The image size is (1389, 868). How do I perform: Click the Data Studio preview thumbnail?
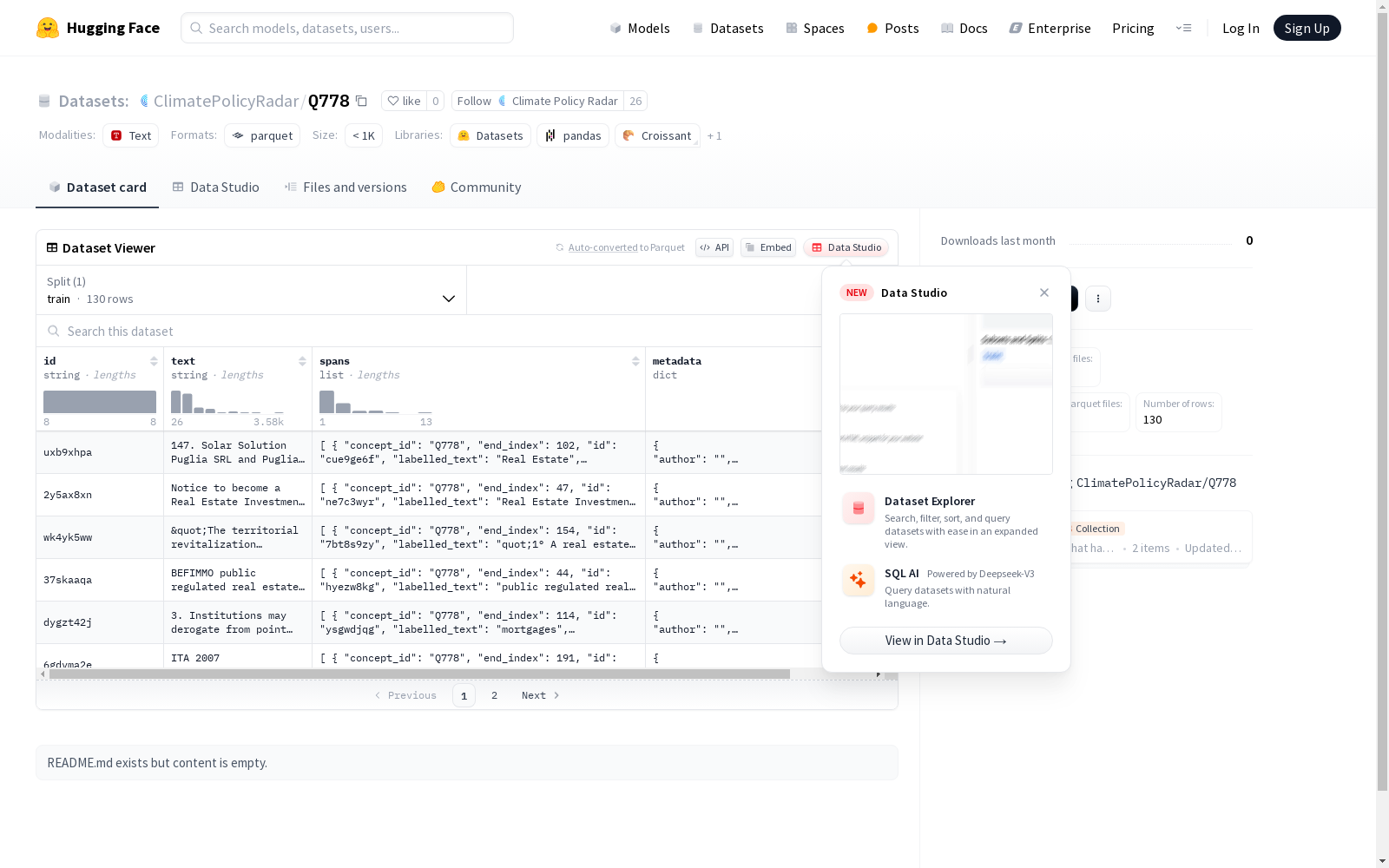[x=946, y=394]
